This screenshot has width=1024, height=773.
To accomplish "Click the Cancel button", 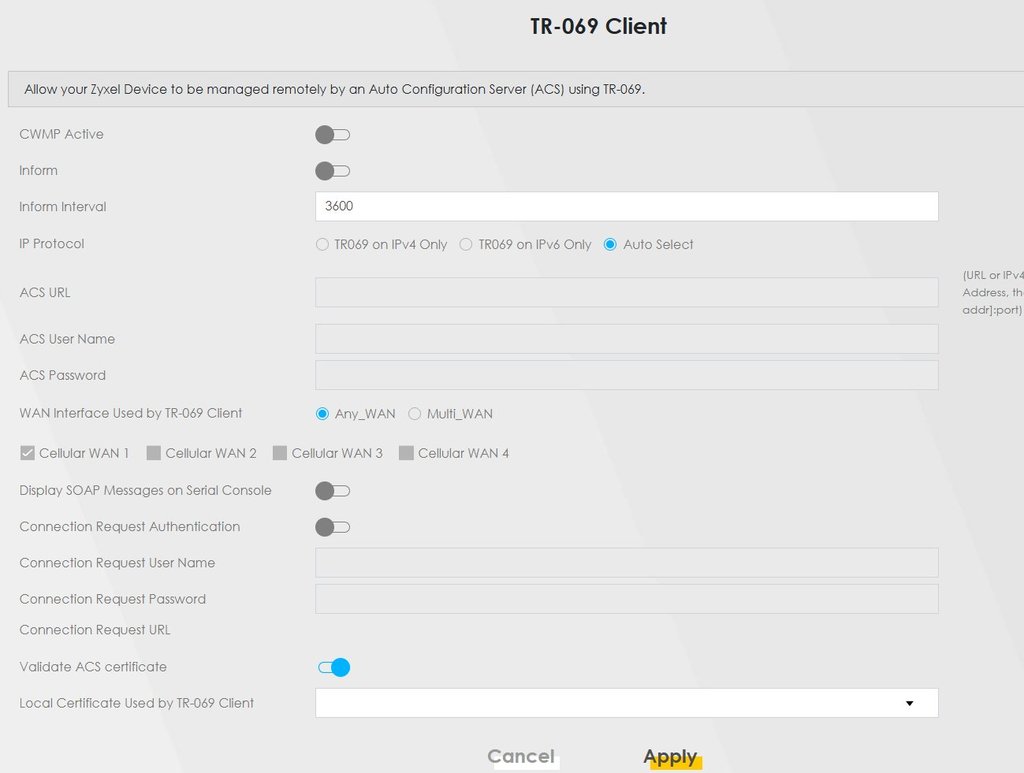I will point(521,756).
